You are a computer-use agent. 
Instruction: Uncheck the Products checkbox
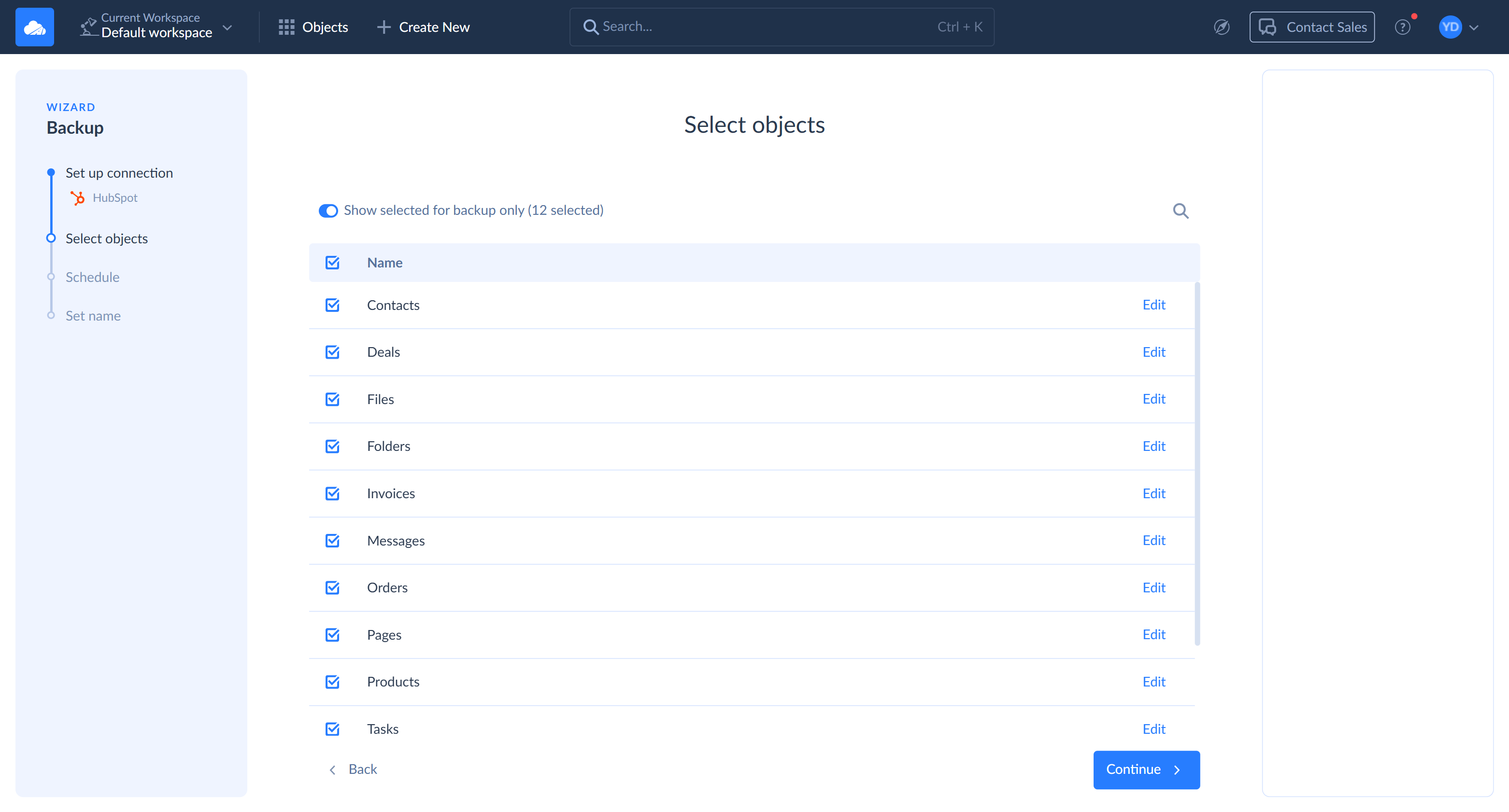pyautogui.click(x=332, y=682)
